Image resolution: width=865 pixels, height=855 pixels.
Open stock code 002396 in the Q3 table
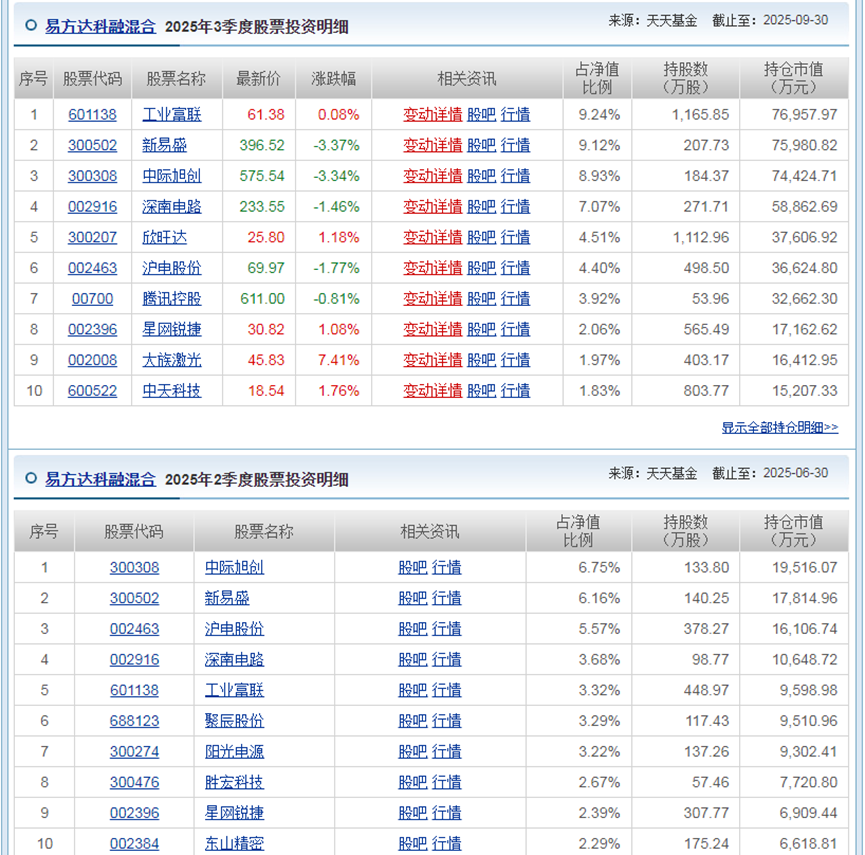tap(92, 330)
